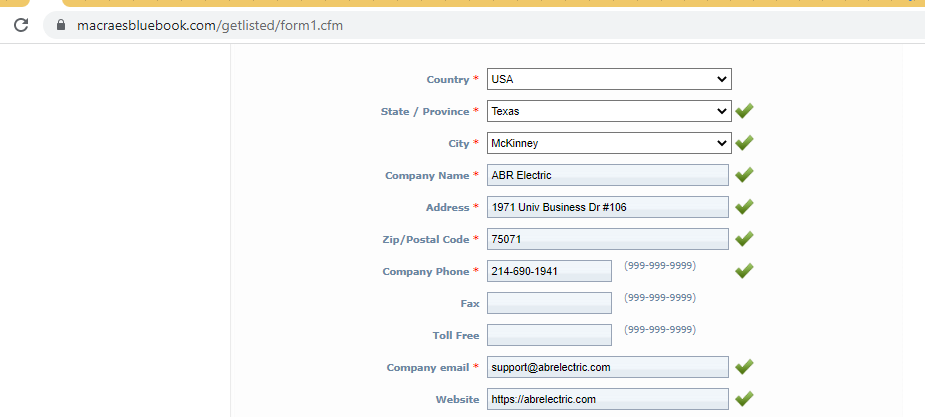Open the Country dropdown showing USA

tap(609, 79)
